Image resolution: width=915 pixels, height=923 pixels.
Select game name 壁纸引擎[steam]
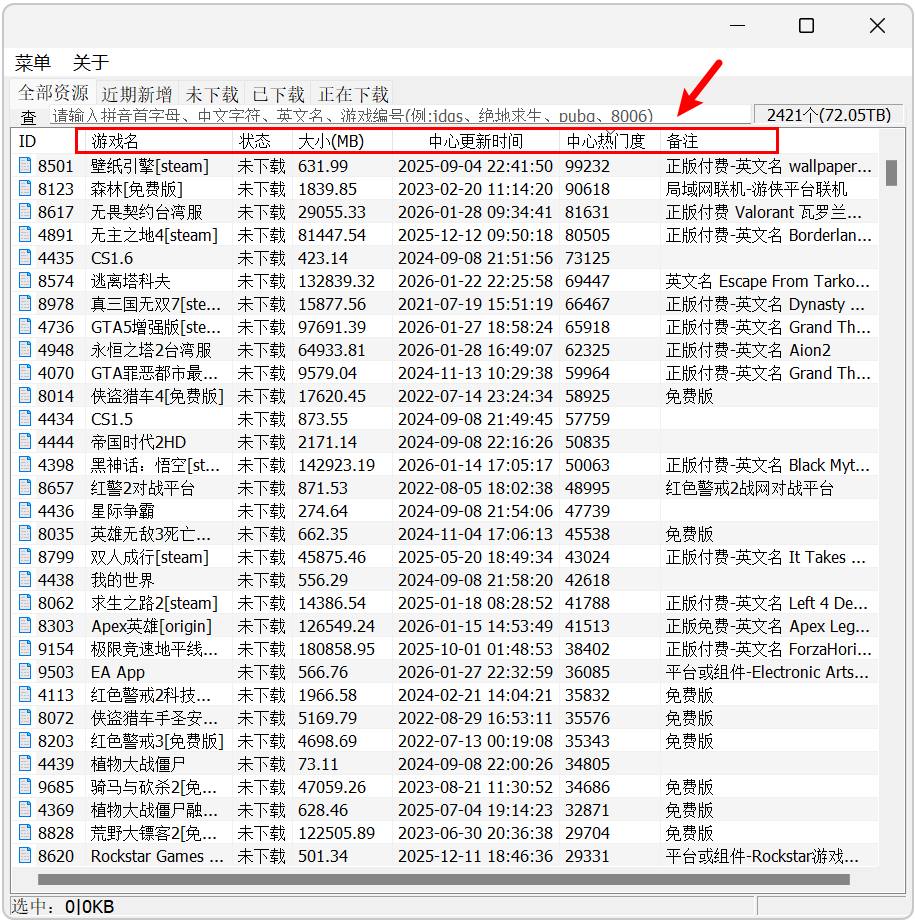pyautogui.click(x=150, y=166)
